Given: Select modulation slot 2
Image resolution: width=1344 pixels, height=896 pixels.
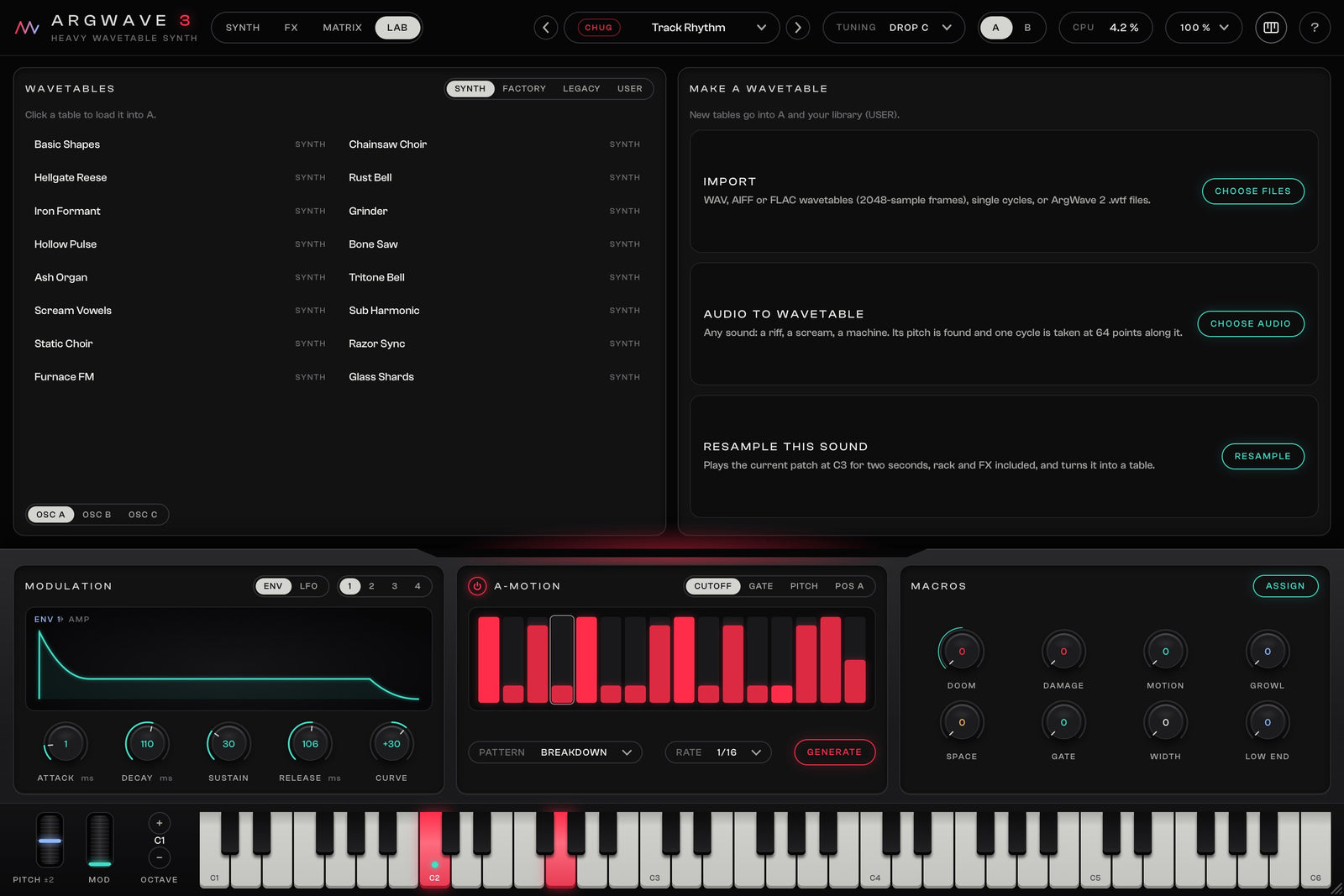Looking at the screenshot, I should pyautogui.click(x=371, y=586).
